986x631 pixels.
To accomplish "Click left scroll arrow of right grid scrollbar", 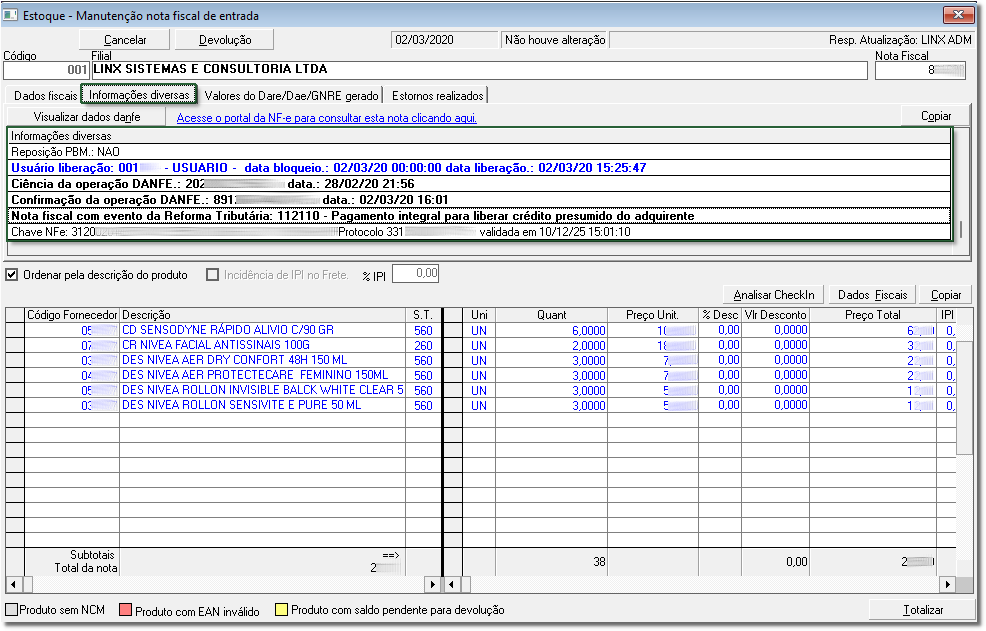I will click(x=451, y=584).
